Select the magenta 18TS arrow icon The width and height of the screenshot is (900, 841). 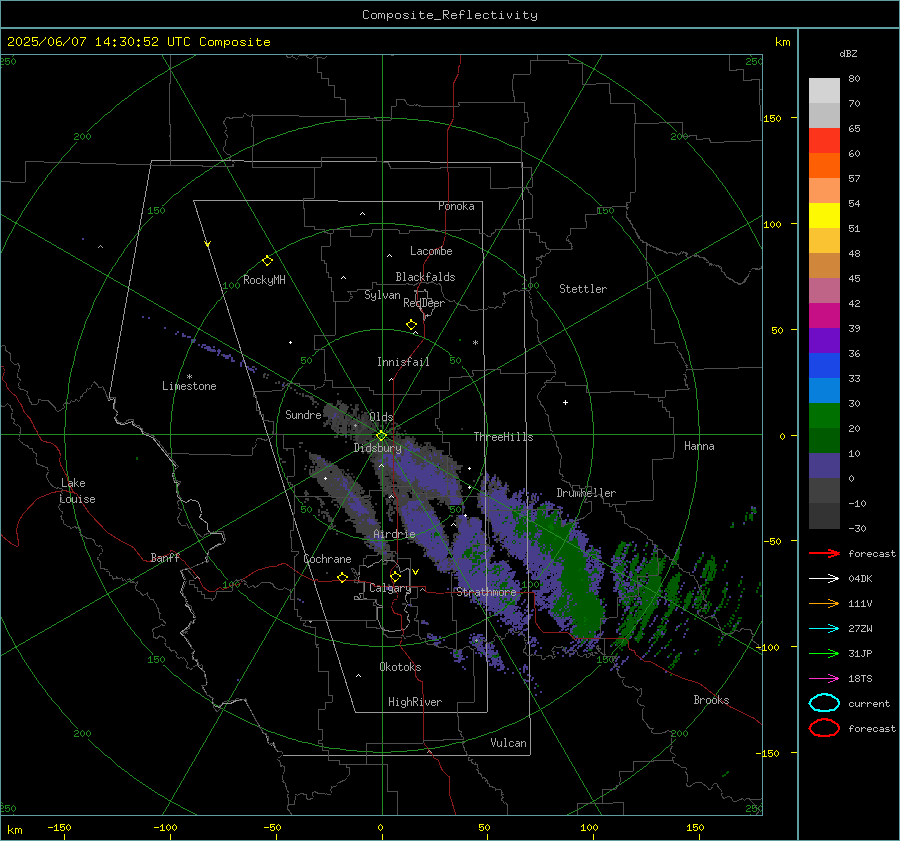click(x=824, y=679)
